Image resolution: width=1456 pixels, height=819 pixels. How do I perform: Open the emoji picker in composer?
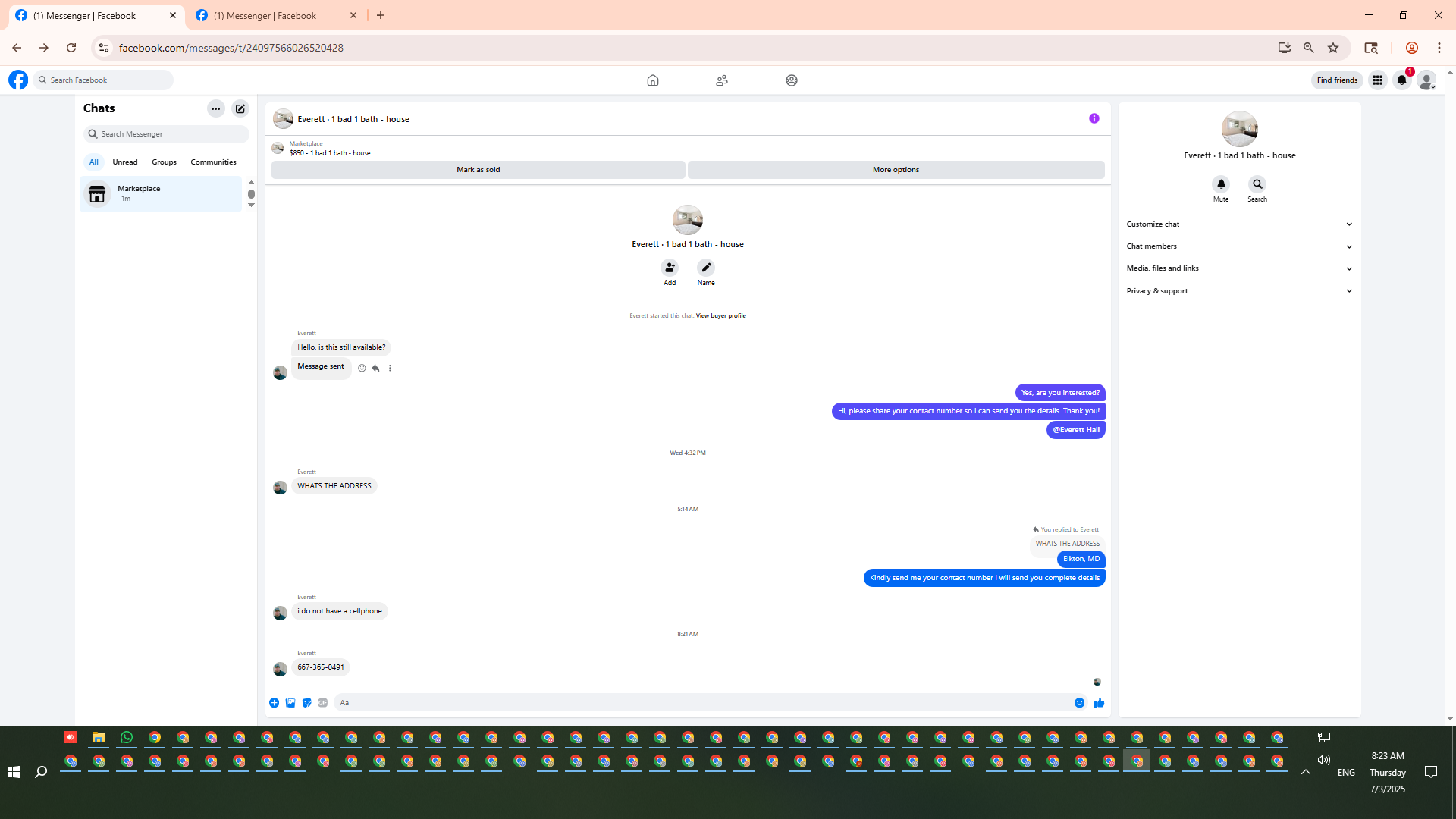tap(1079, 703)
